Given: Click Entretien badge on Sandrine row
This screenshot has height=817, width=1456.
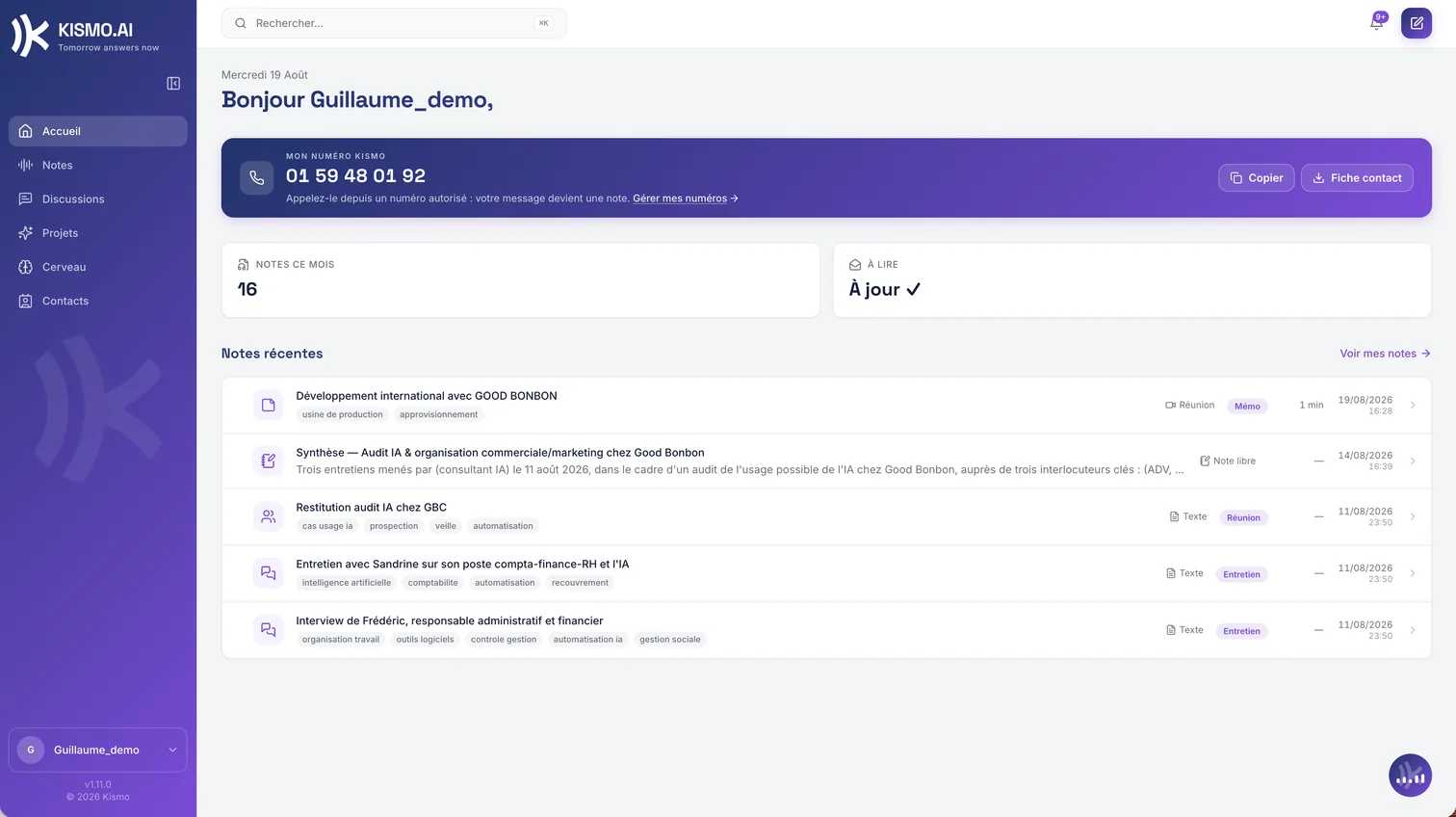Looking at the screenshot, I should pos(1242,574).
